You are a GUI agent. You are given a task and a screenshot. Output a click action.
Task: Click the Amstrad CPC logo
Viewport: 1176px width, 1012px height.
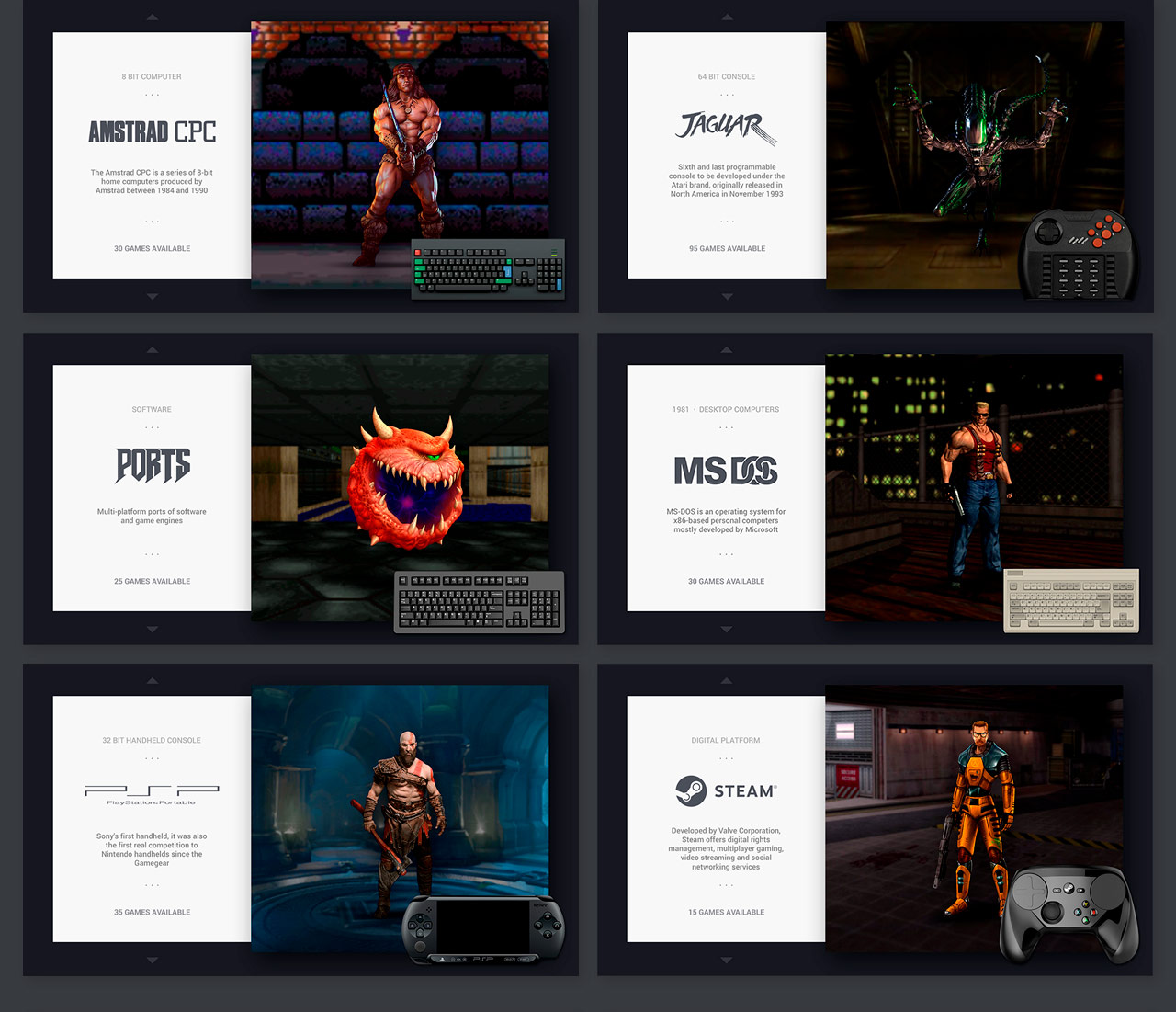(x=153, y=132)
